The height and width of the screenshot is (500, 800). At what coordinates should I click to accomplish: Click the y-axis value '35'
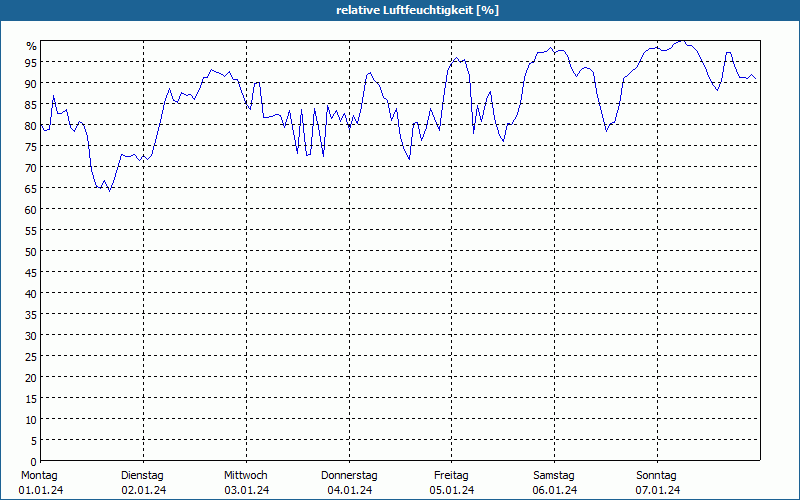point(31,314)
